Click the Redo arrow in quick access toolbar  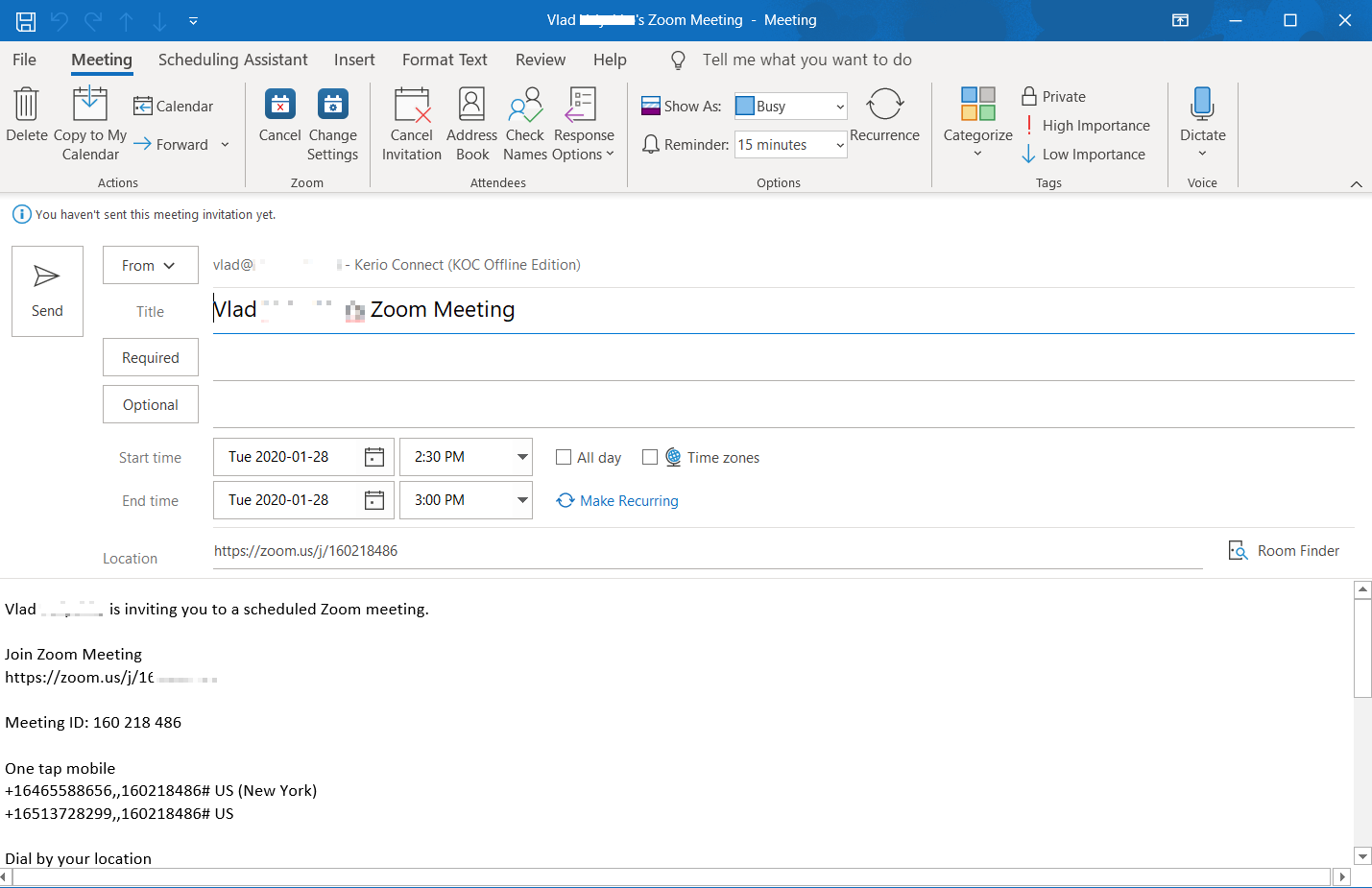tap(93, 20)
